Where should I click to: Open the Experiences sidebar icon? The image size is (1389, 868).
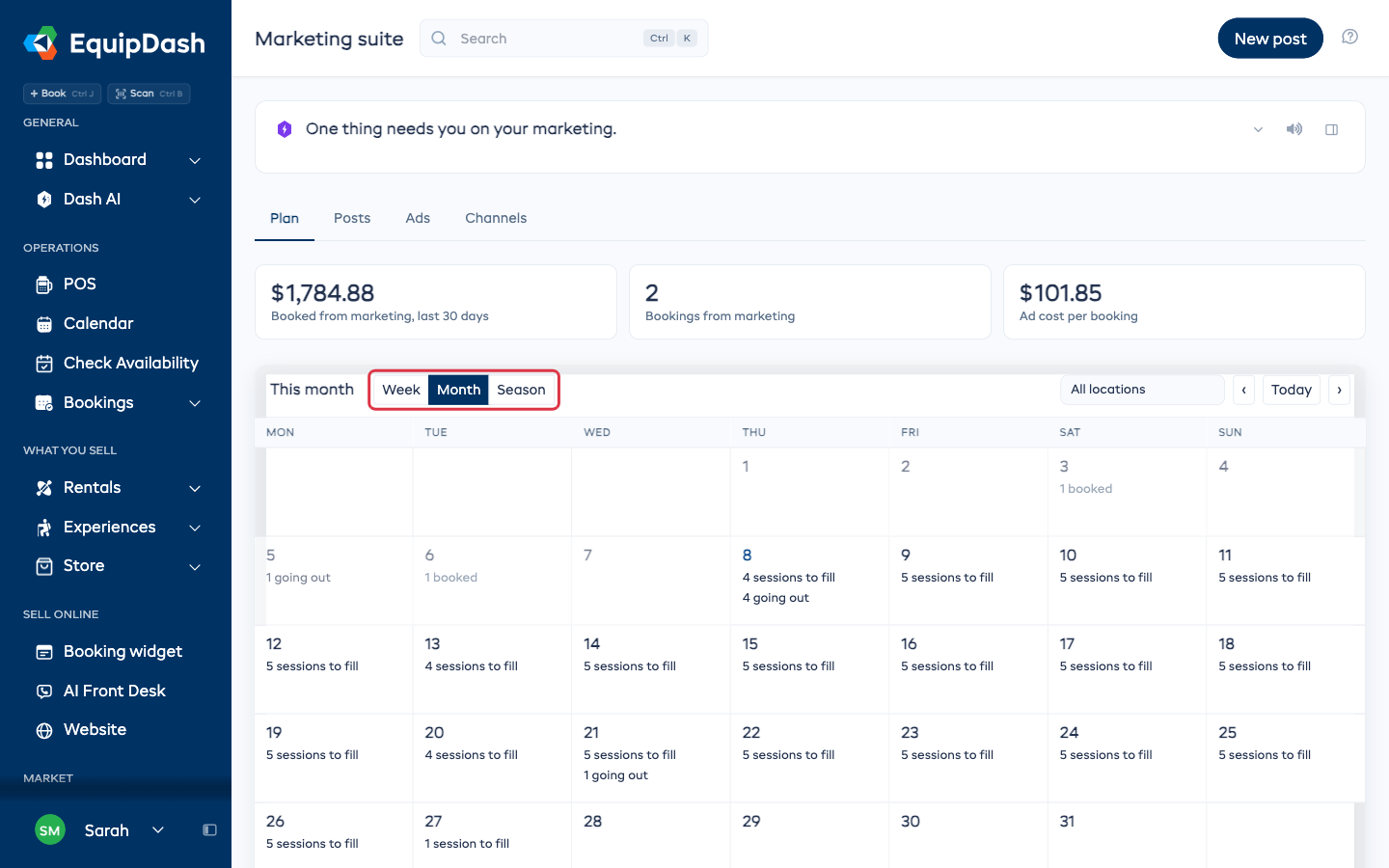pos(44,528)
